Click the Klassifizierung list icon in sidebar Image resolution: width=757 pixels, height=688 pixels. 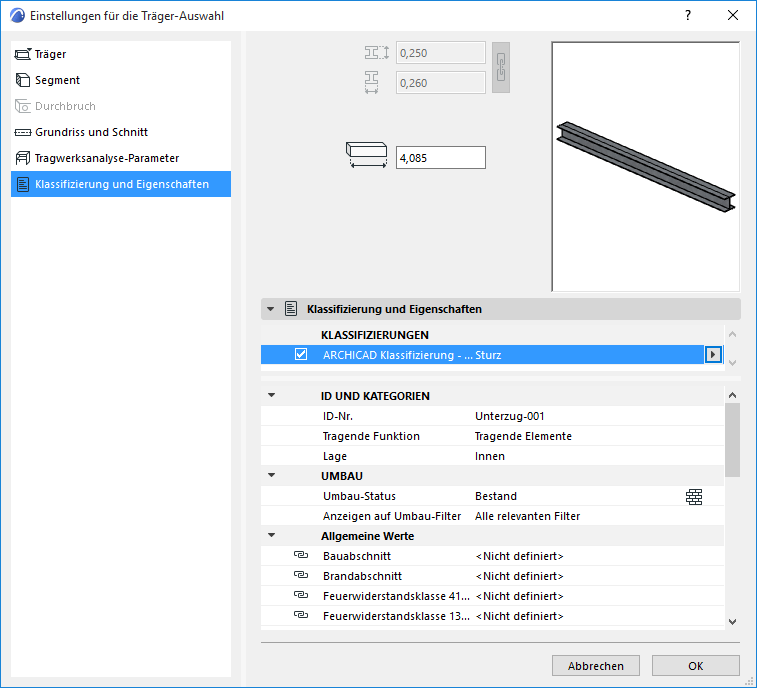coord(23,184)
